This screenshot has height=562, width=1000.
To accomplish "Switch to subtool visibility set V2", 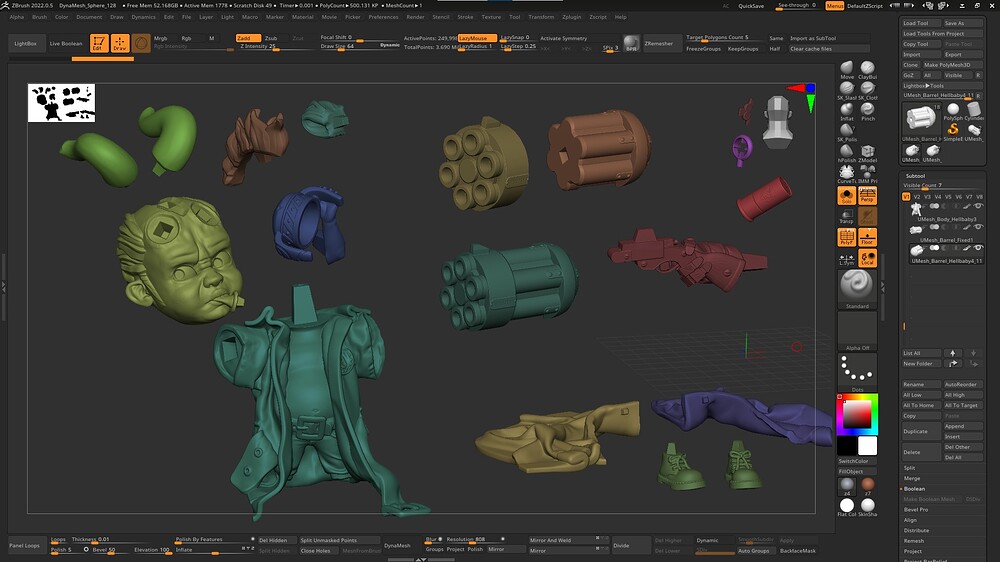I will (x=917, y=197).
